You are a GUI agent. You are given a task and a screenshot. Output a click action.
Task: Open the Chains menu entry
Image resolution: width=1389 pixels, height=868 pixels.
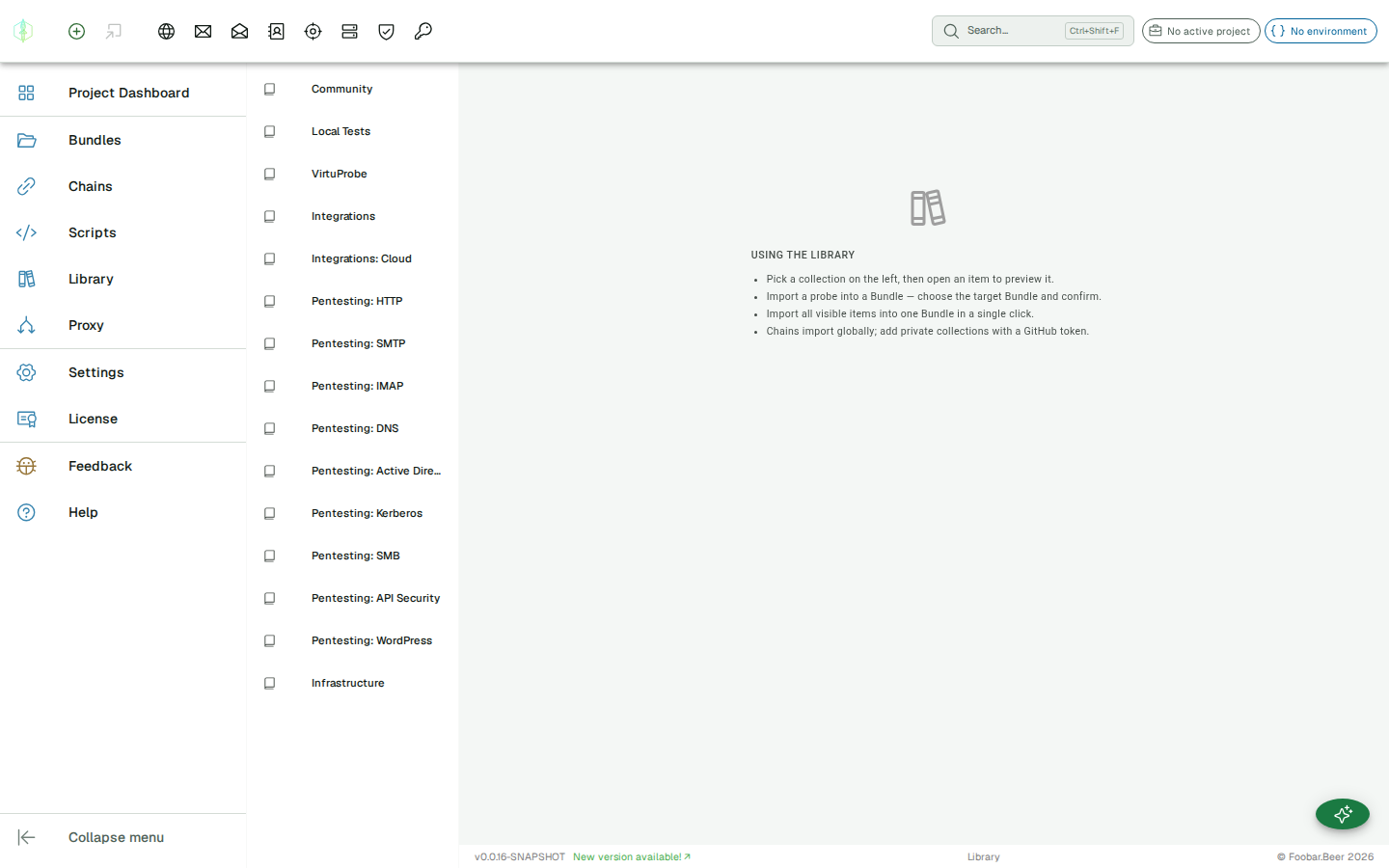(123, 186)
